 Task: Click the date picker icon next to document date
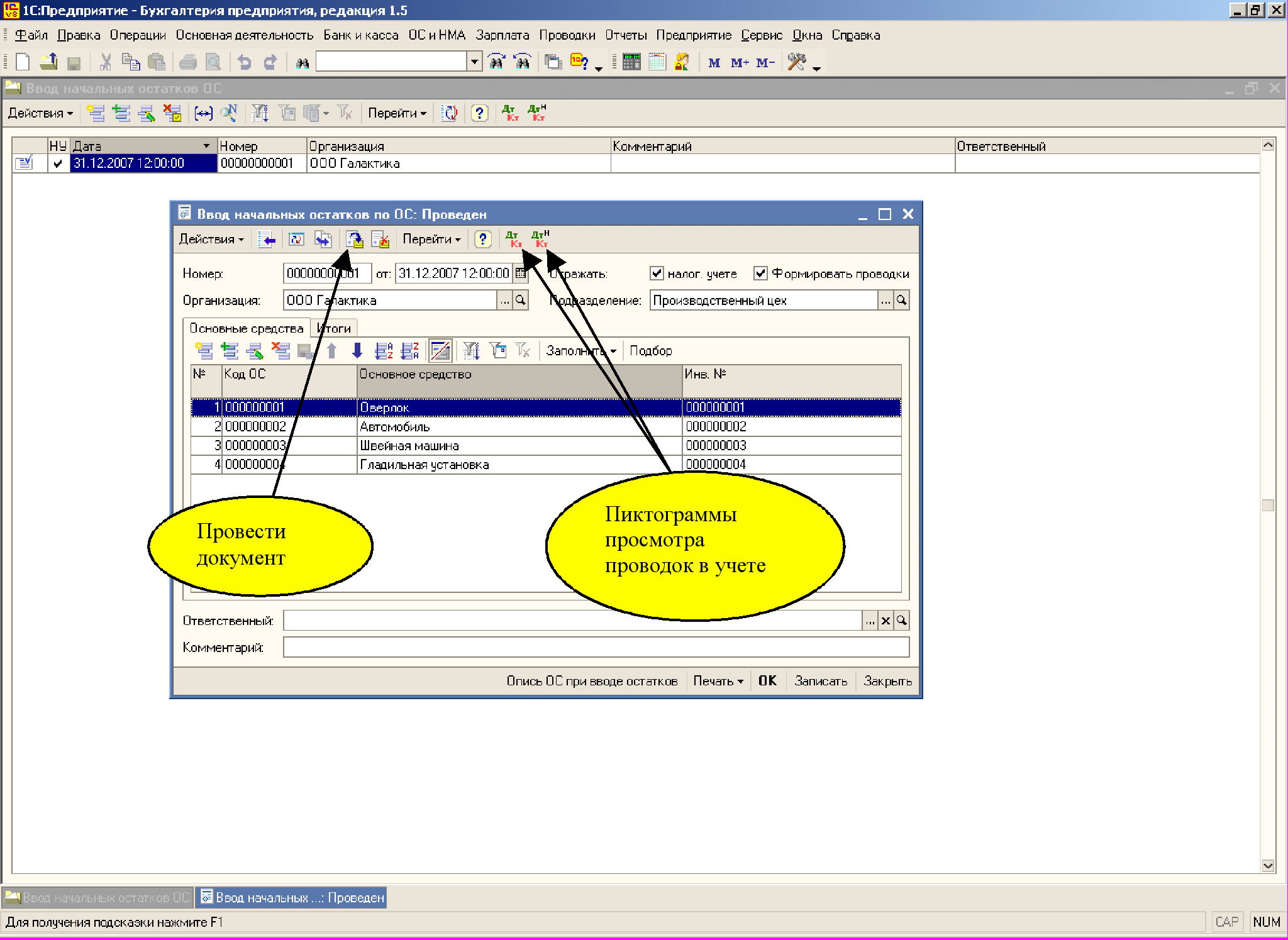(521, 274)
